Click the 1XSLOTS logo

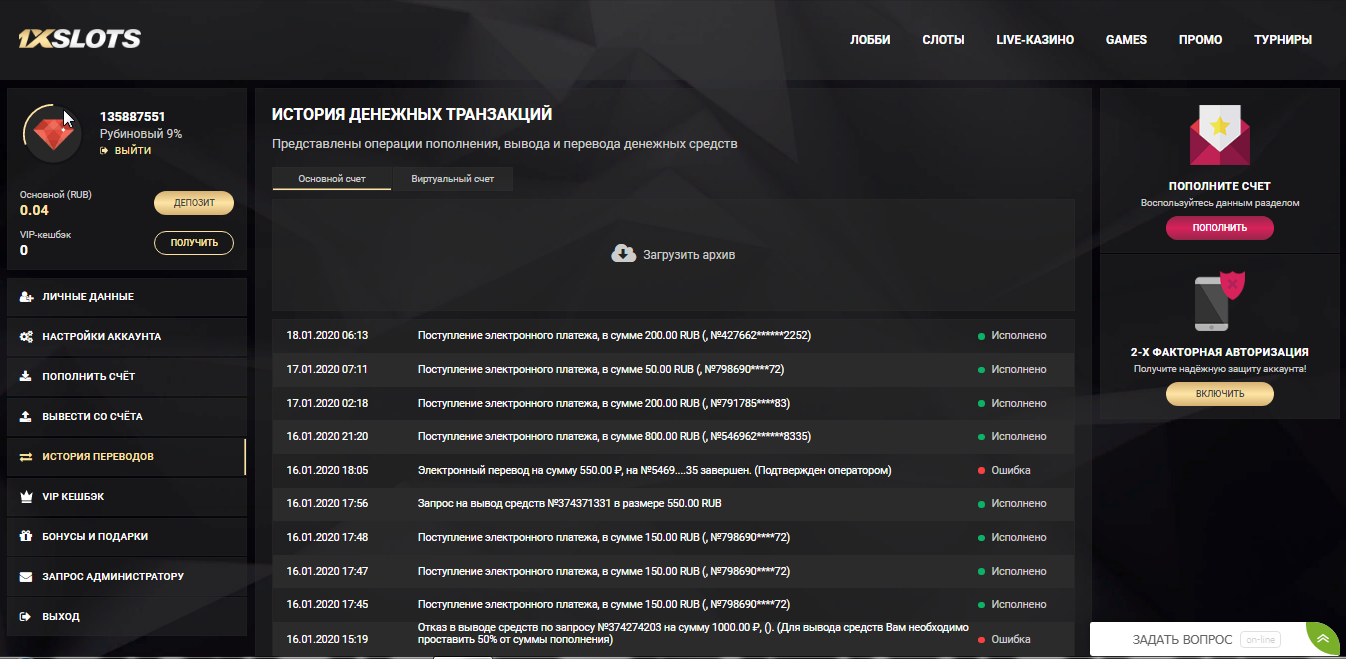click(79, 40)
